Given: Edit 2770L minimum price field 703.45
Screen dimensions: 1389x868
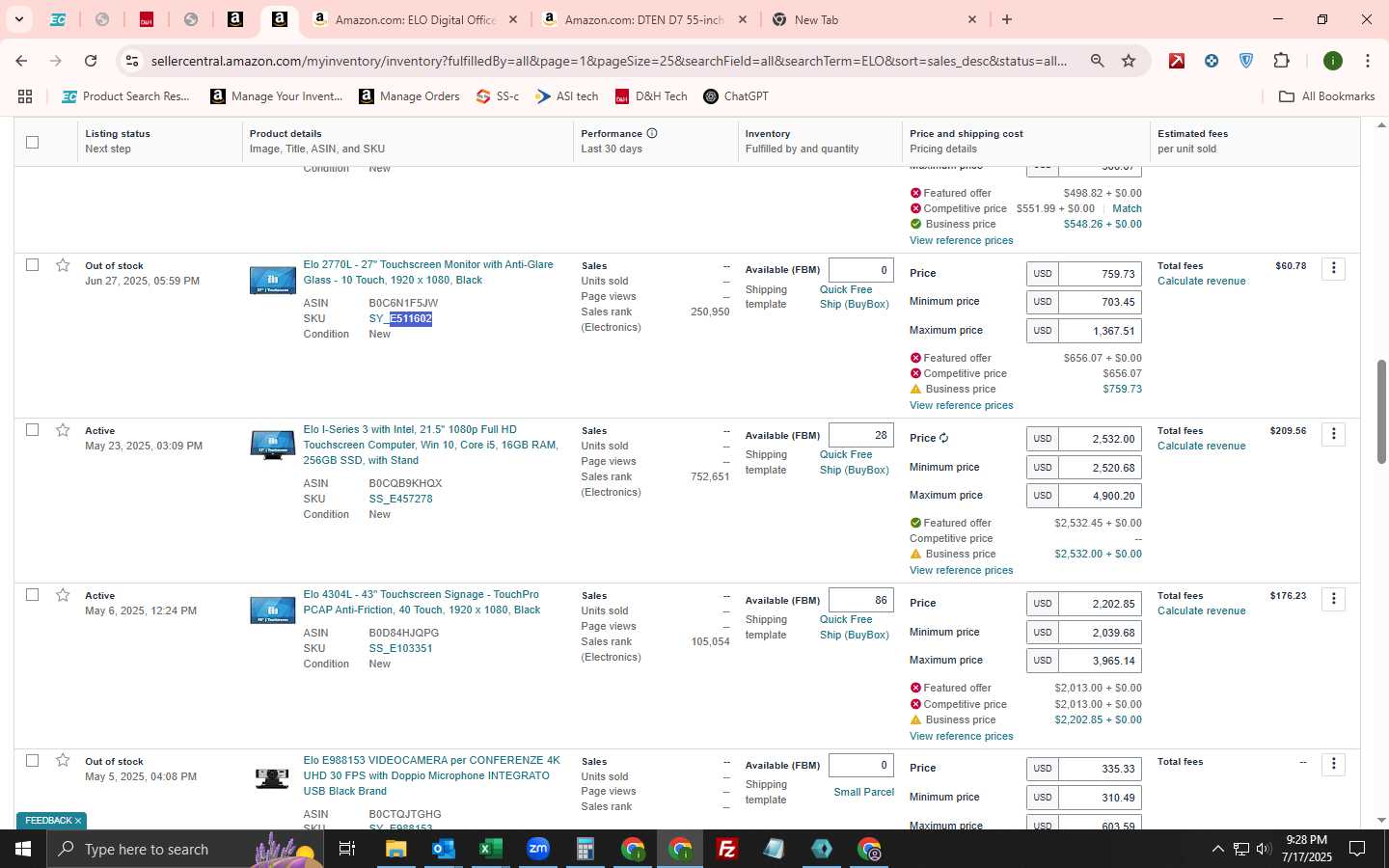Looking at the screenshot, I should [x=1100, y=302].
